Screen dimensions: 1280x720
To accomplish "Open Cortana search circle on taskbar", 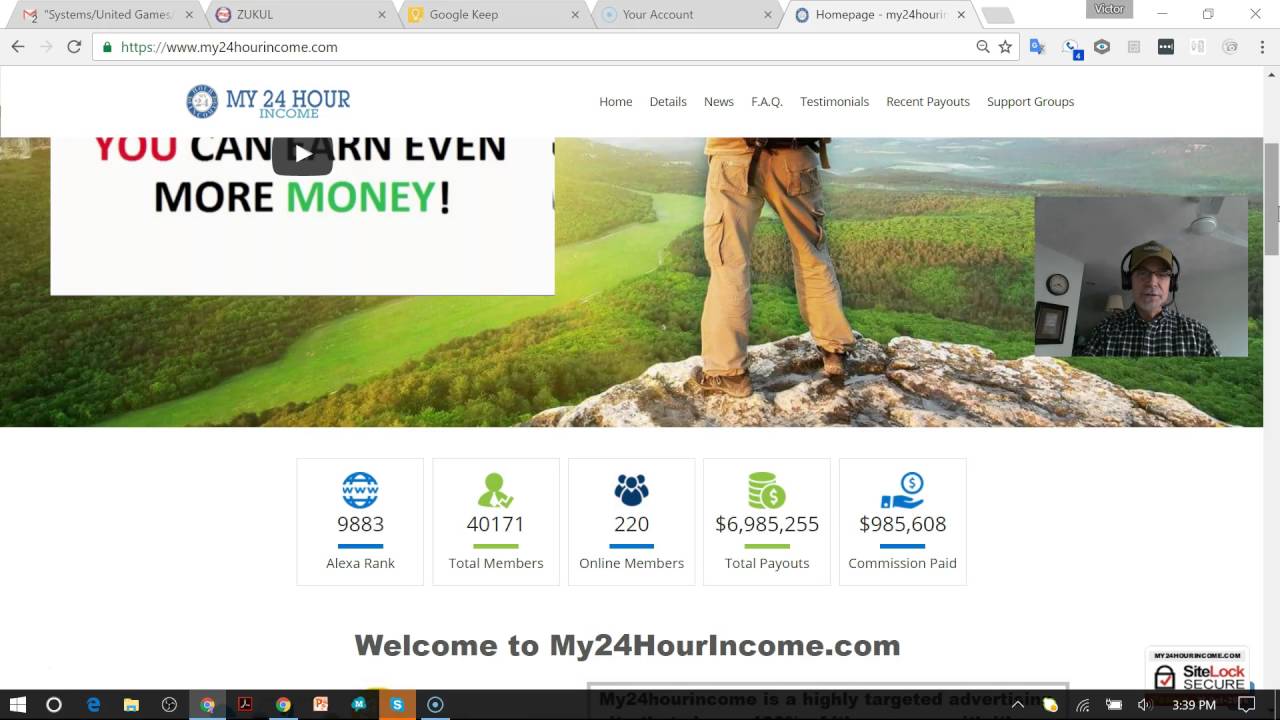I will click(x=54, y=705).
